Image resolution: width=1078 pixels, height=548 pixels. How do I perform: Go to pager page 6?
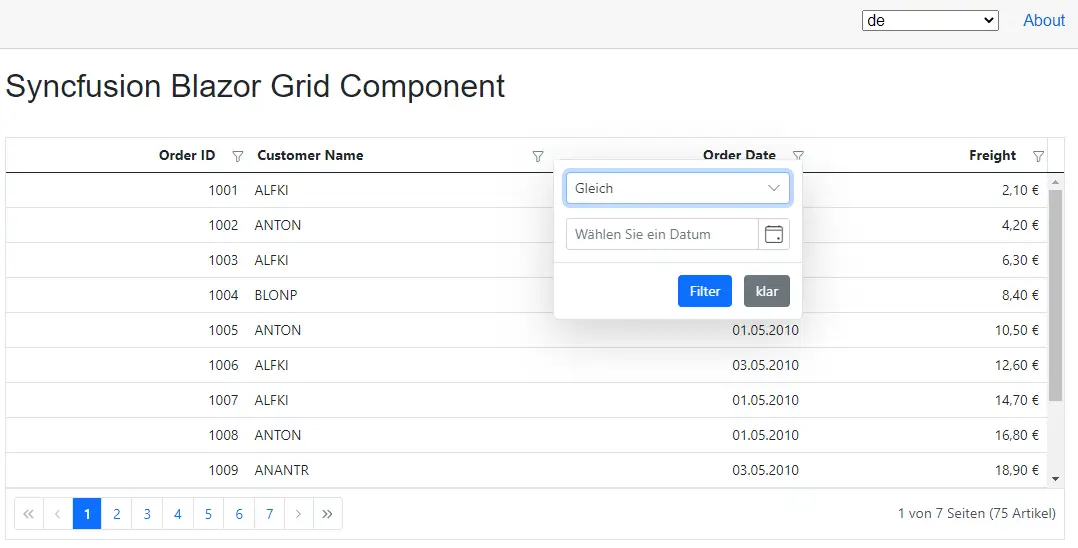[x=239, y=514]
